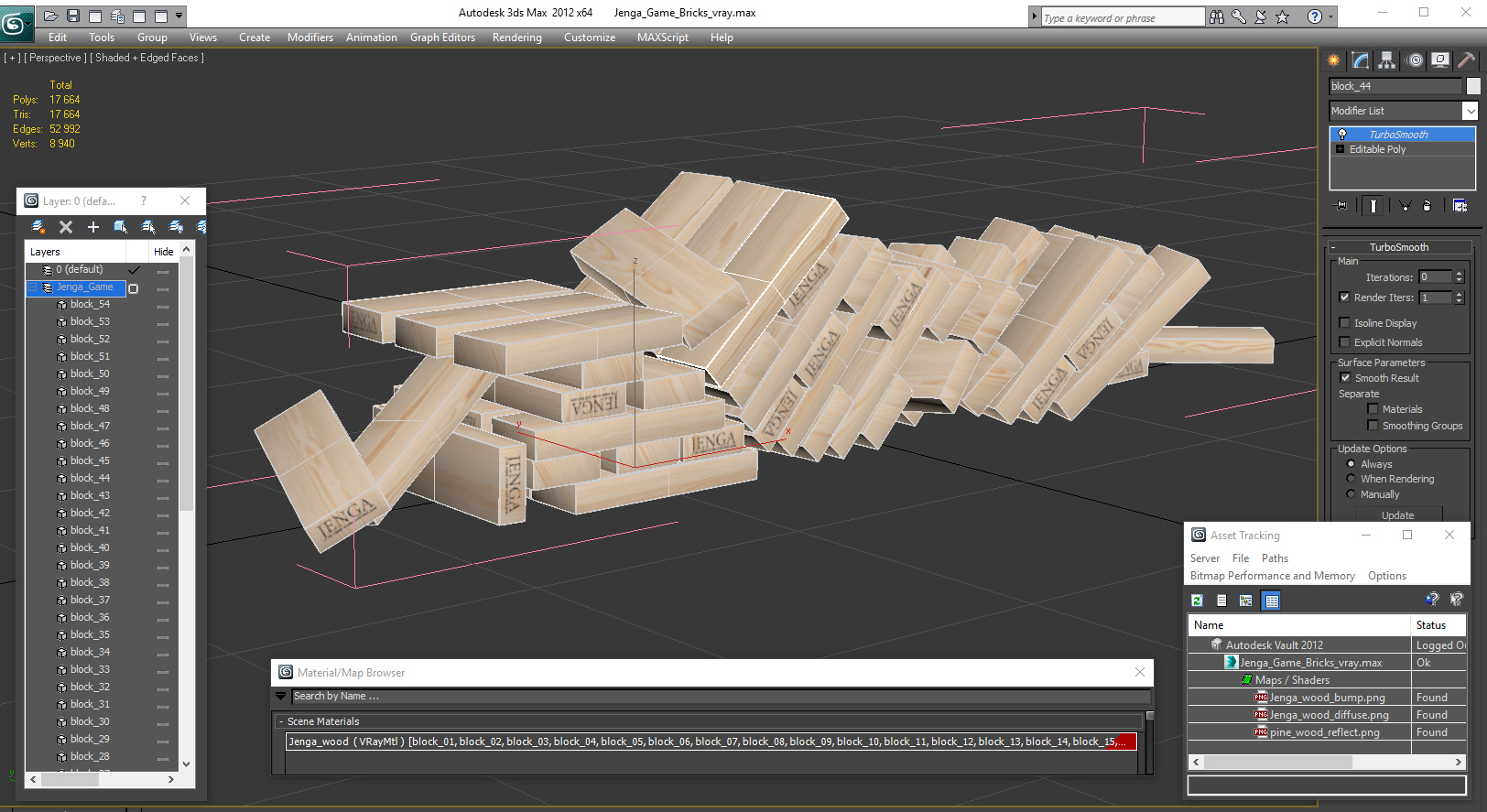Expand the Editable Poly stack entry
The width and height of the screenshot is (1487, 812).
coord(1340,149)
